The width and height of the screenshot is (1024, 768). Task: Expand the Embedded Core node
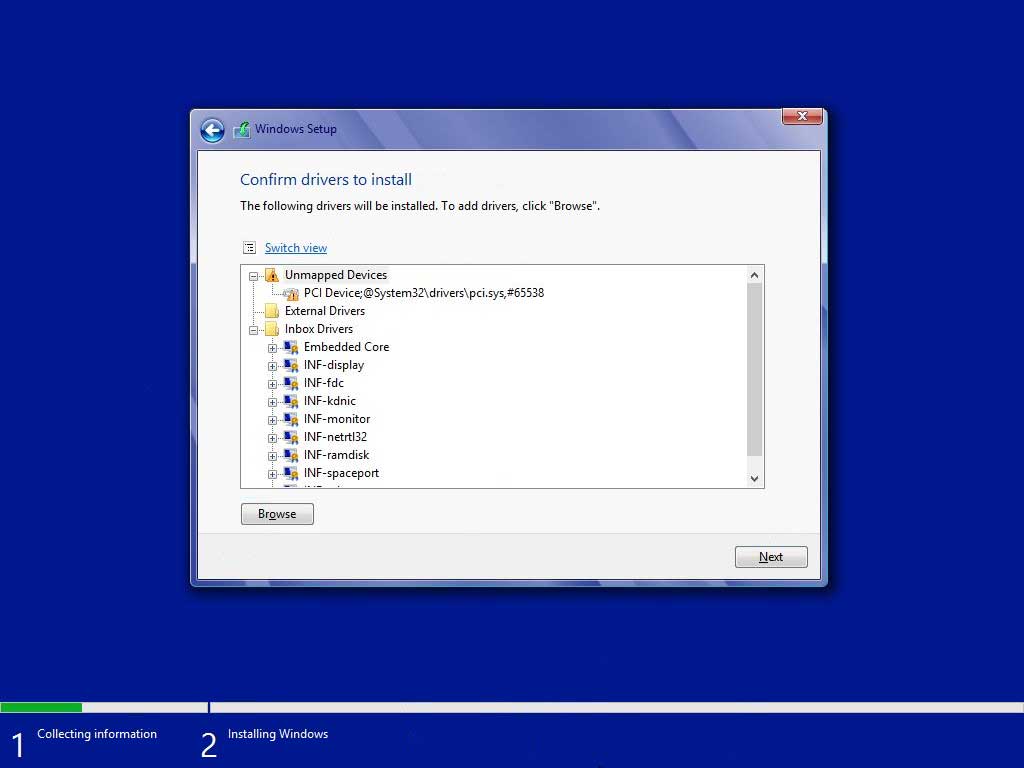(x=272, y=348)
